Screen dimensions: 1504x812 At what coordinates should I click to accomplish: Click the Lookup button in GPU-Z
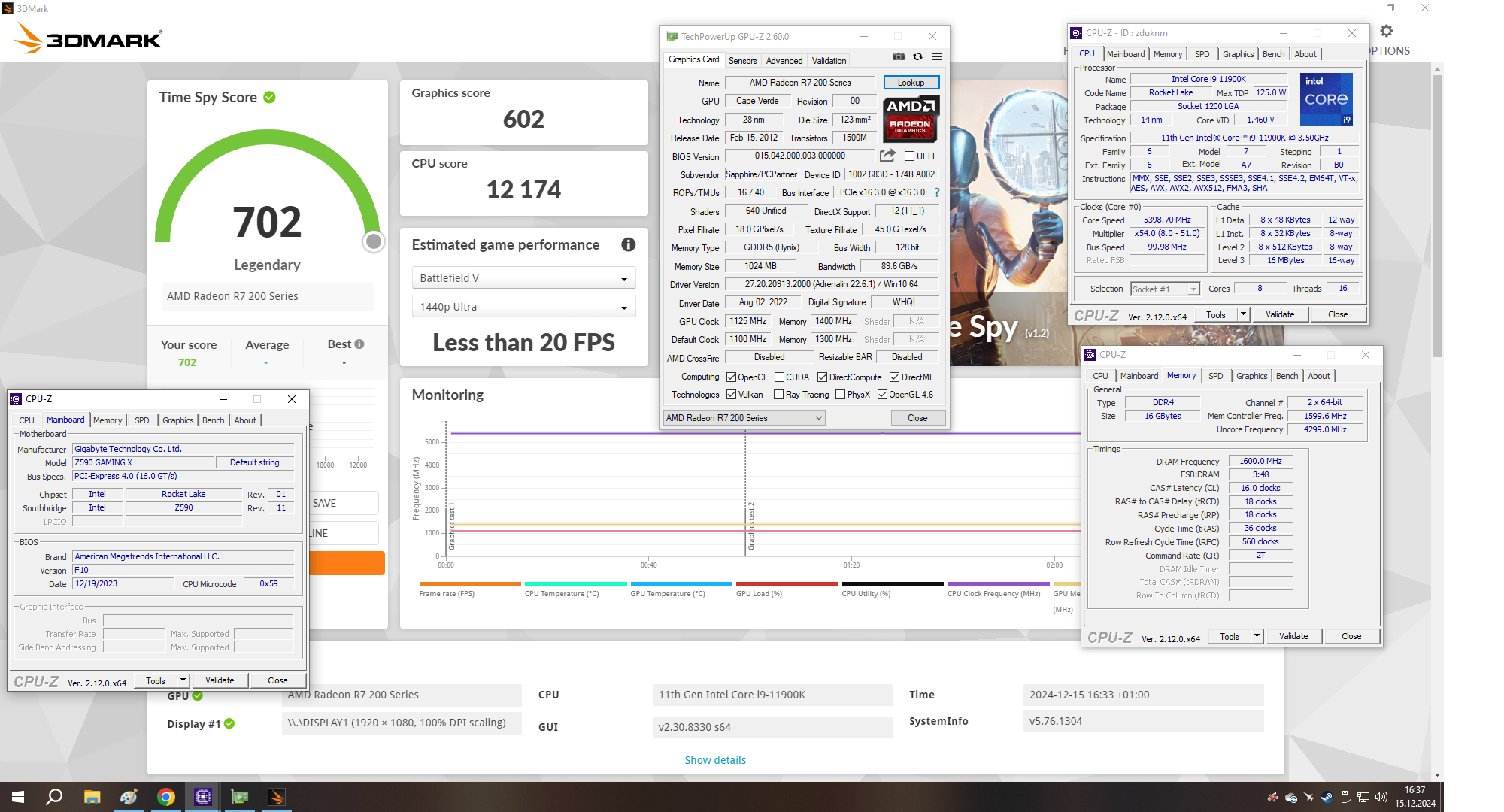click(x=911, y=83)
